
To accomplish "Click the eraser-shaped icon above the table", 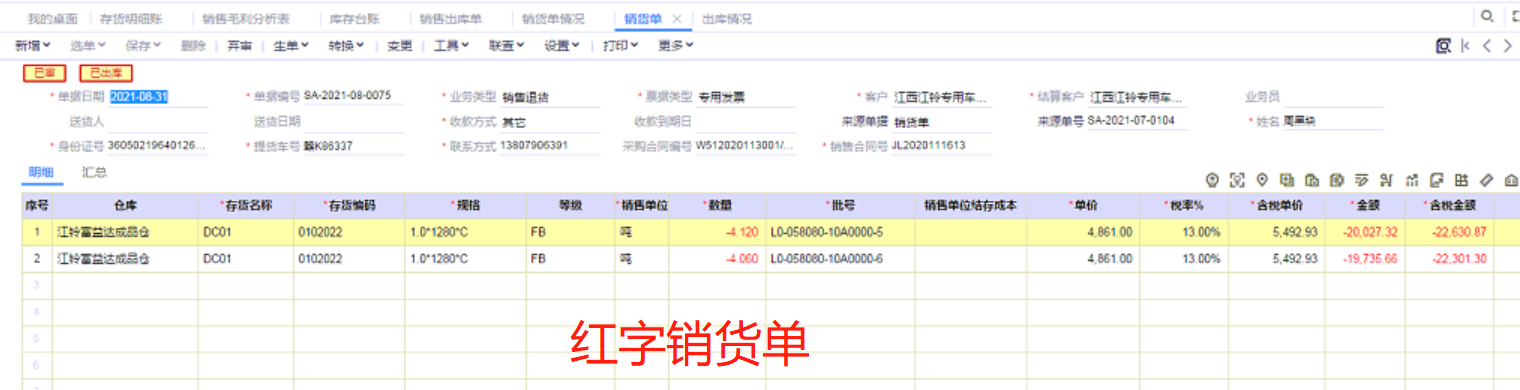I will tap(1486, 180).
